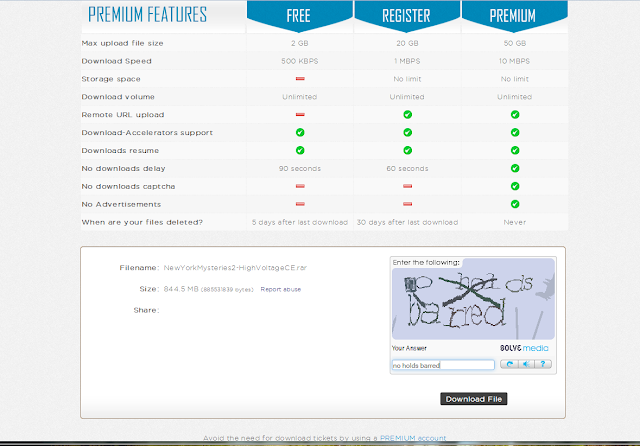Click the '60 seconds' delay cell
The image size is (640, 446).
tap(407, 169)
